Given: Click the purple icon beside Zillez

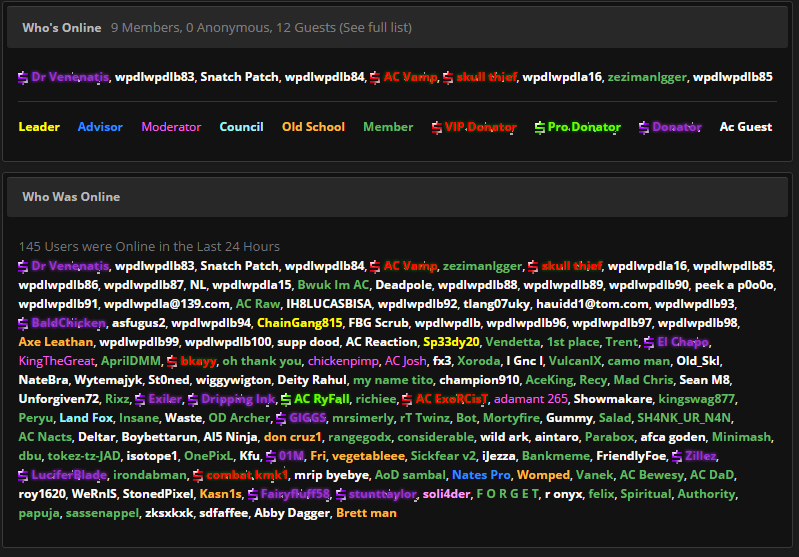Looking at the screenshot, I should 677,456.
